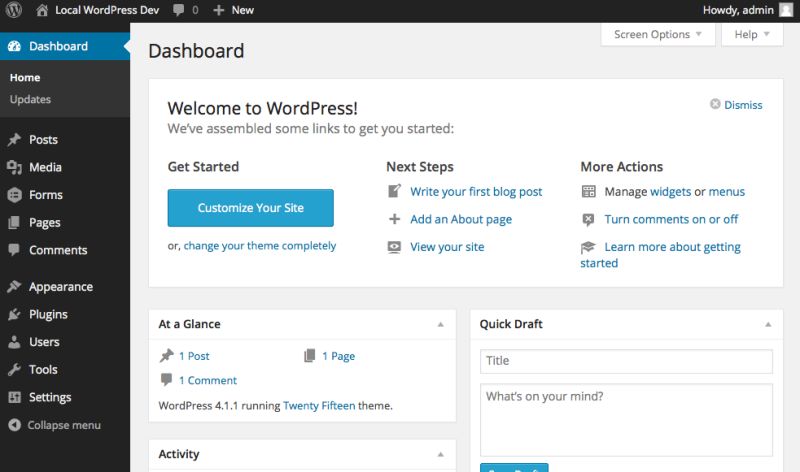
Task: Open the New content menu
Action: [x=233, y=10]
